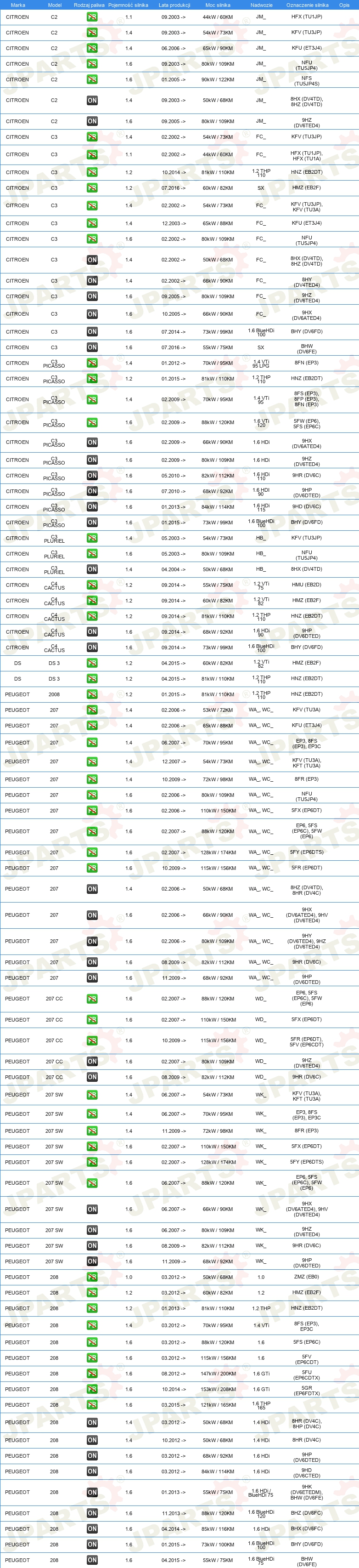Click petrol icon in Peugeot 2008 row
This screenshot has width=359, height=1568.
point(92,694)
